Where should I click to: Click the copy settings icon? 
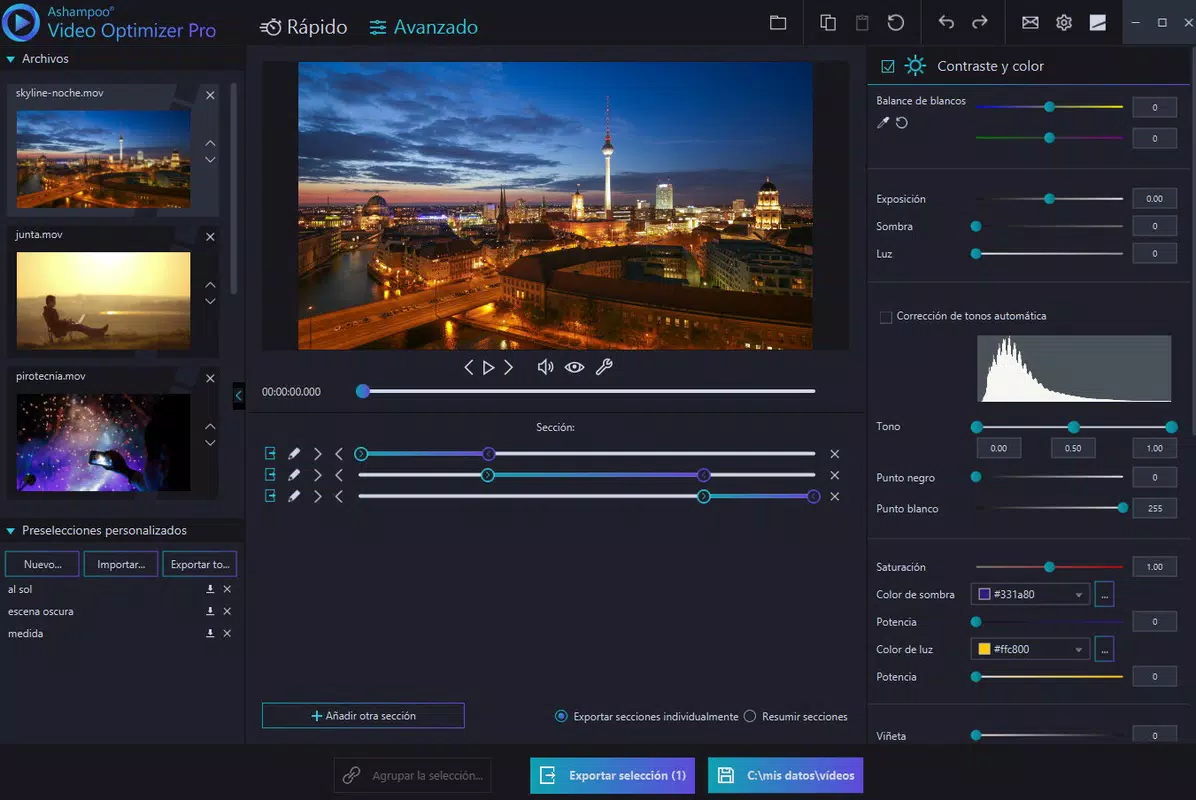[x=828, y=23]
